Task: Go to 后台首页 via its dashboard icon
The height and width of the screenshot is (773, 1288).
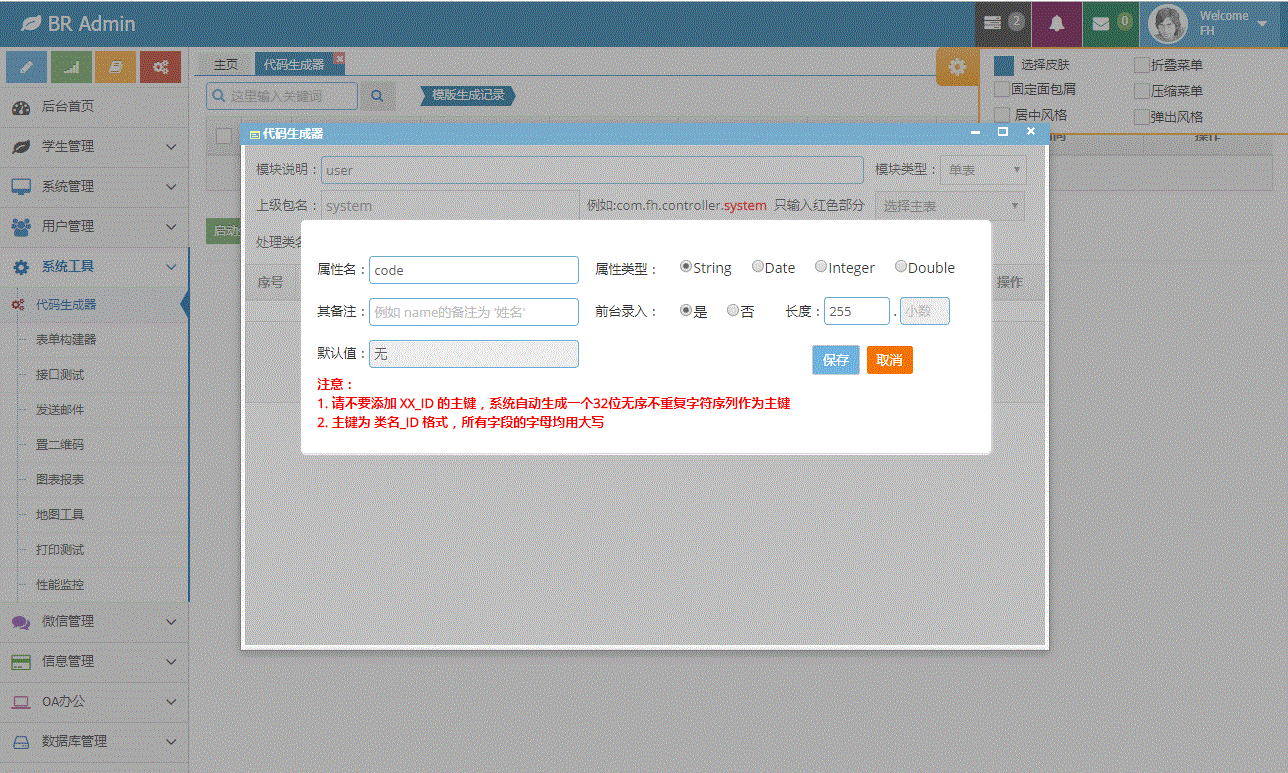Action: [x=21, y=107]
